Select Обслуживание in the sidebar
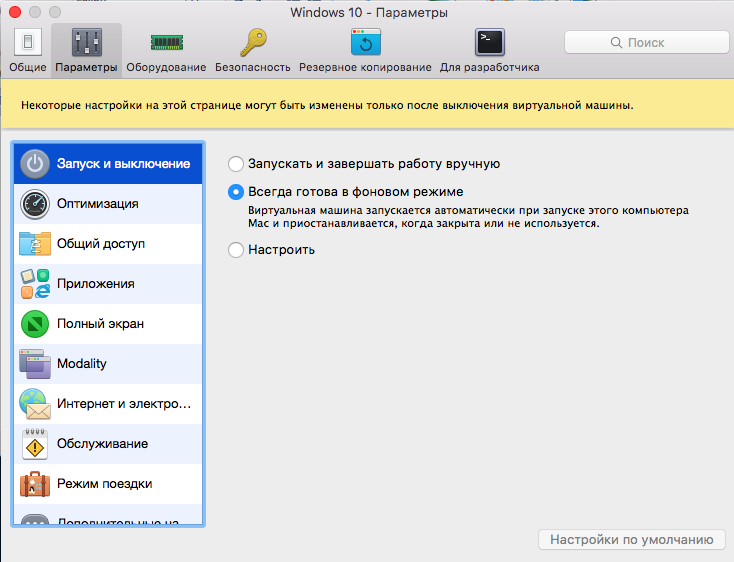The height and width of the screenshot is (562, 734). pos(108,444)
